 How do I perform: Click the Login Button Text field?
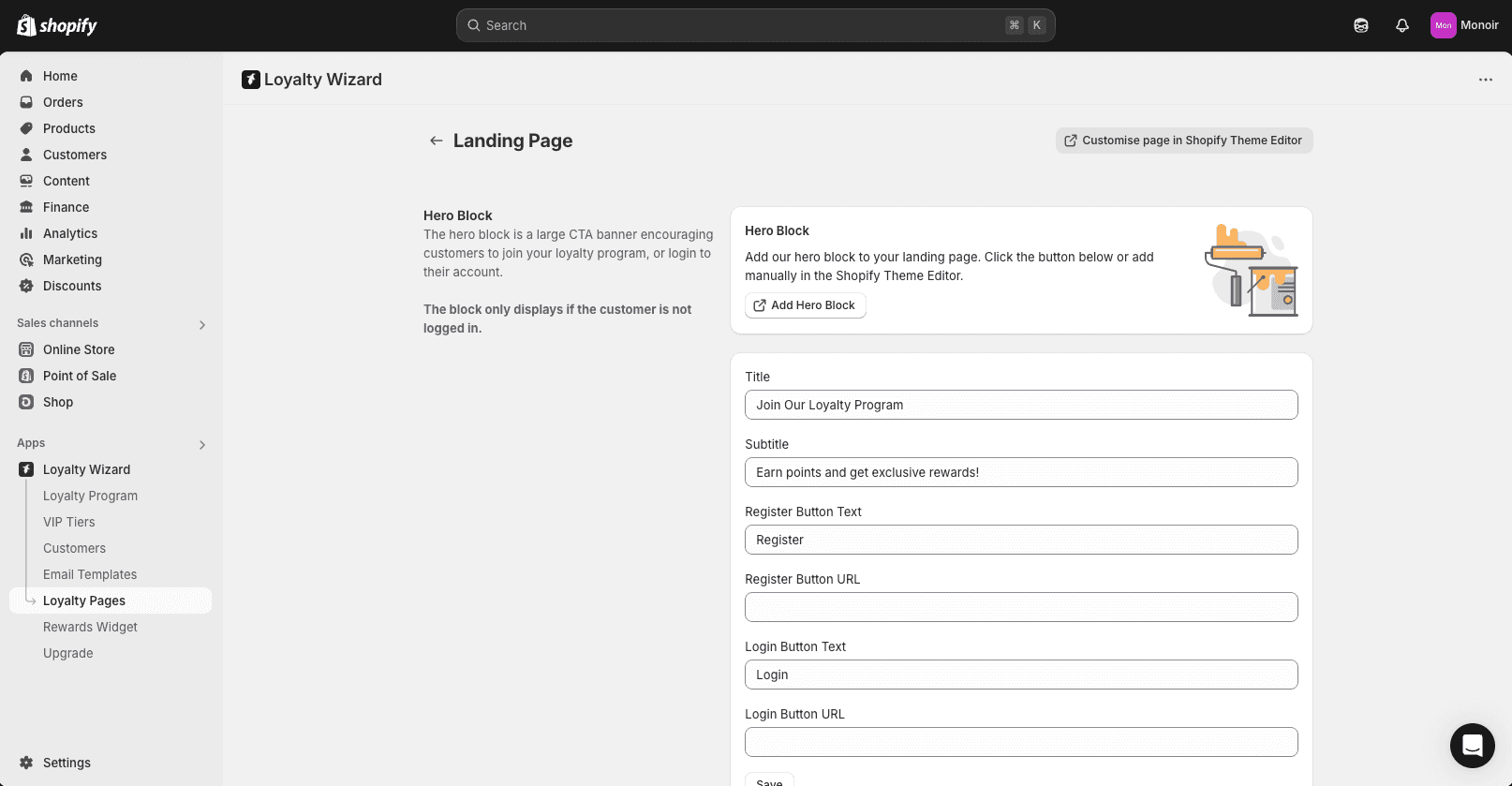[1021, 675]
